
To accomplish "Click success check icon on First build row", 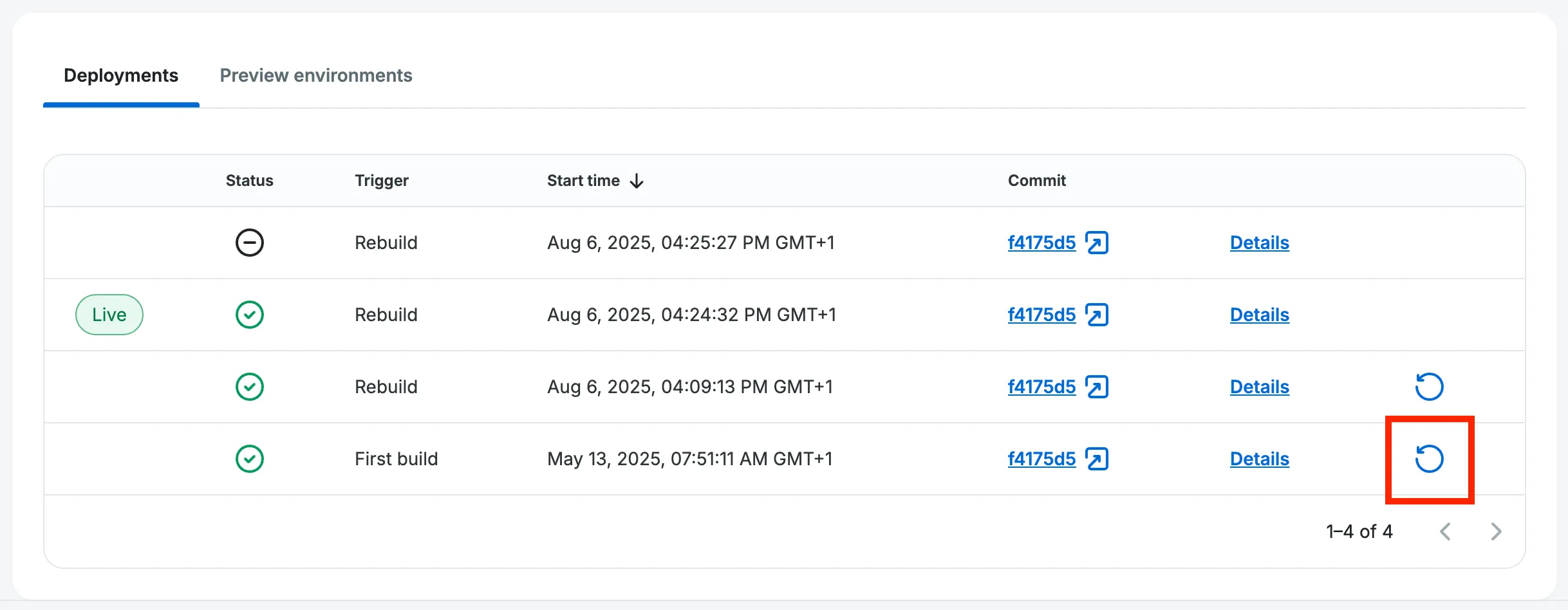I will pos(250,459).
